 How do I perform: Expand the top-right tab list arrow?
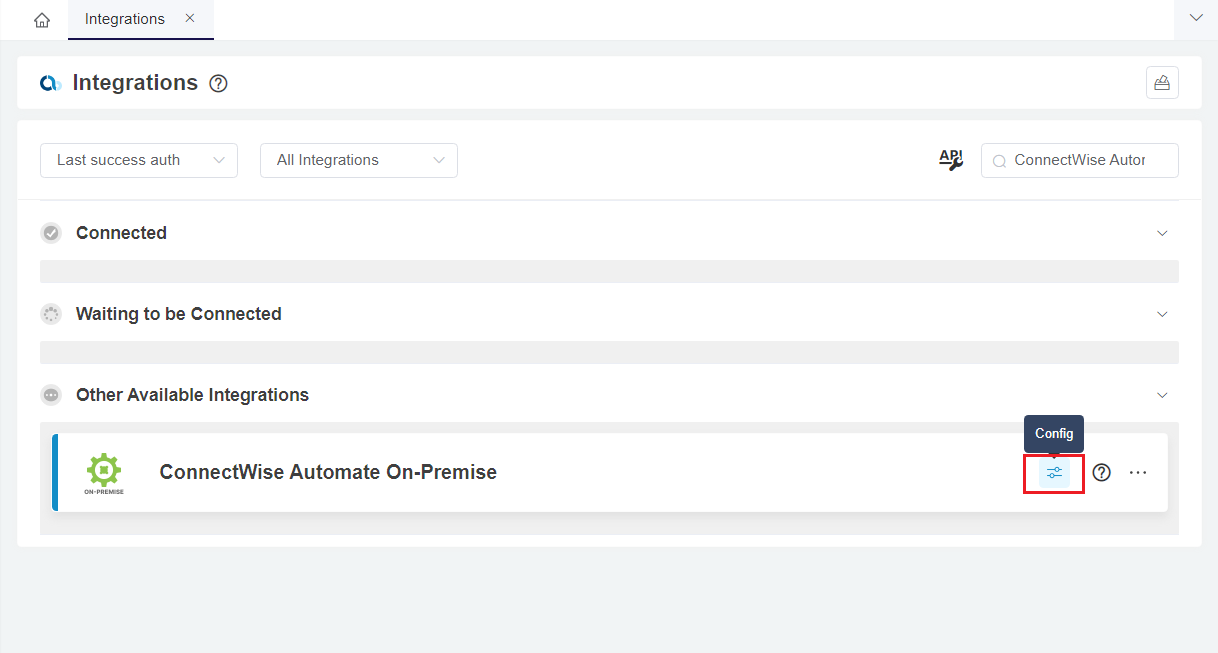1195,18
